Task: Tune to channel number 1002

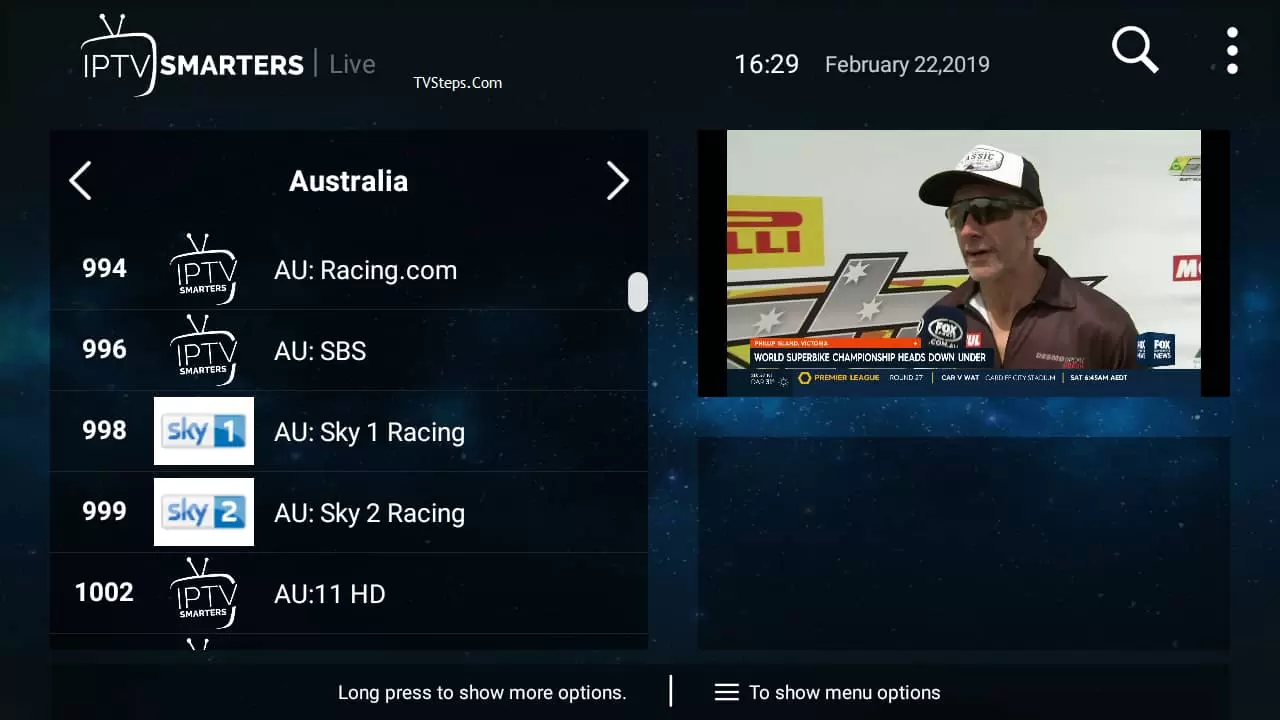Action: [x=104, y=592]
